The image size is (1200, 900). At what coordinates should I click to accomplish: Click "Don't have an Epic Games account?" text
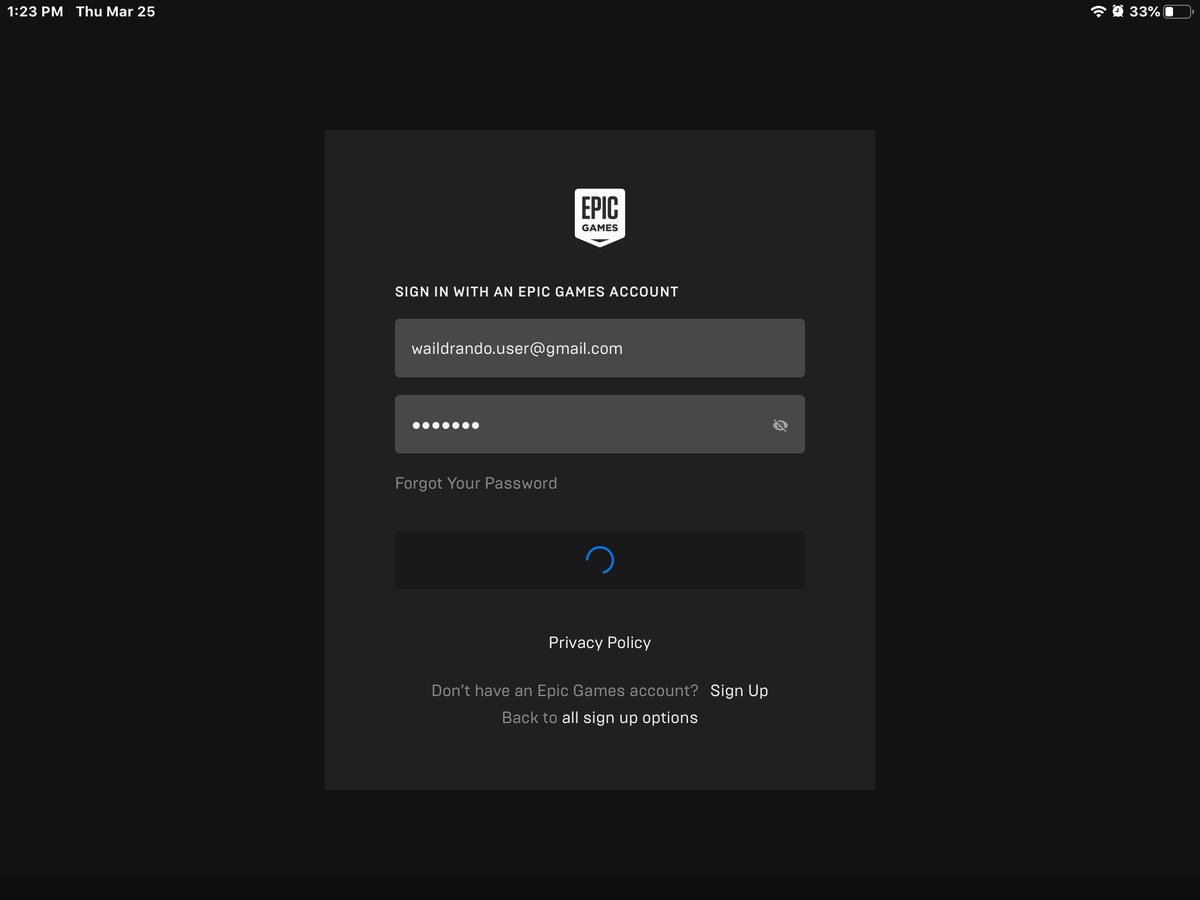coord(565,691)
